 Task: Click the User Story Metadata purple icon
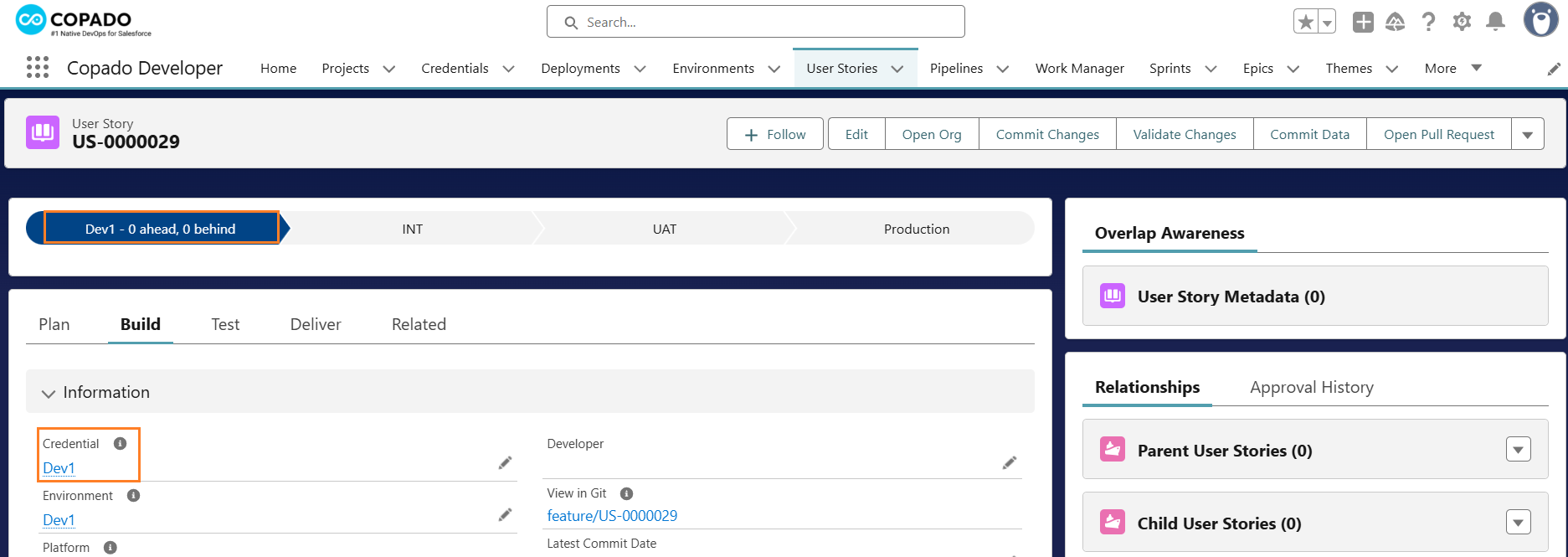coord(1113,296)
